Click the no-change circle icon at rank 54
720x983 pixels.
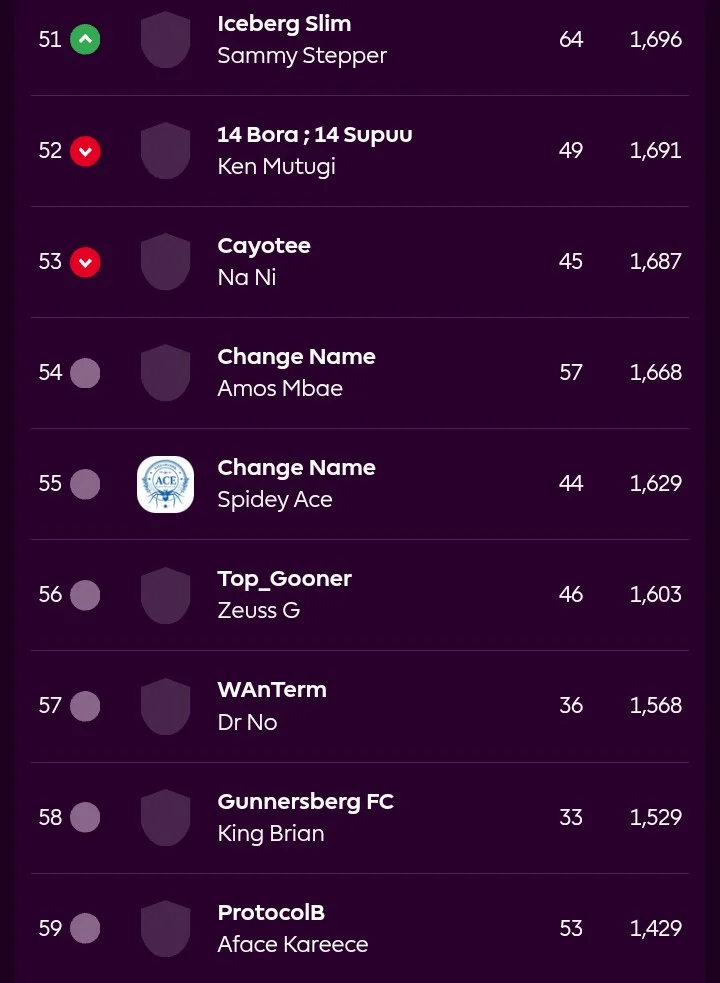[85, 373]
